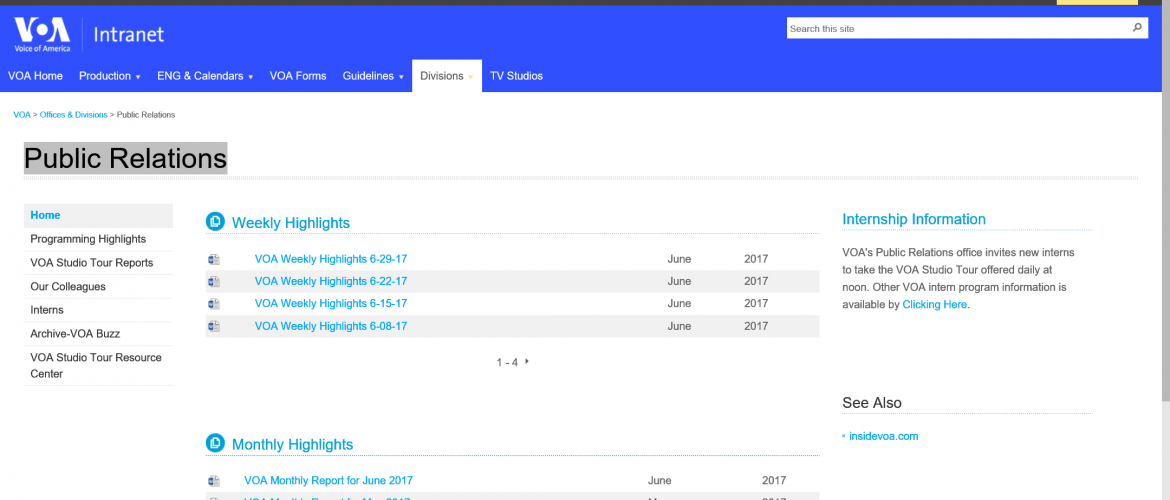The width and height of the screenshot is (1170, 500).
Task: Click the VOA breadcrumb link
Action: [22, 115]
